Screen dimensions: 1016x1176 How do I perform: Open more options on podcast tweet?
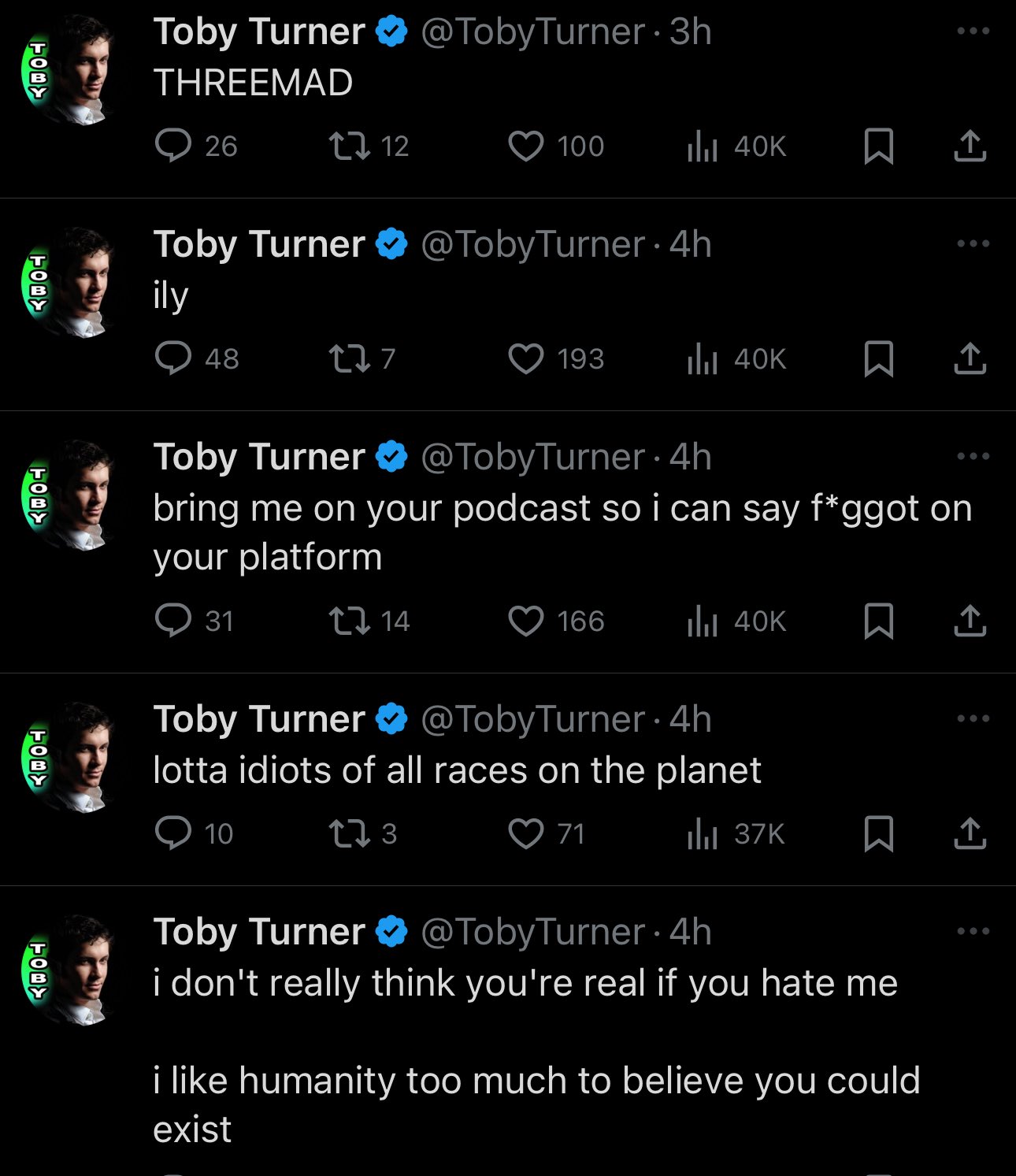pos(973,456)
